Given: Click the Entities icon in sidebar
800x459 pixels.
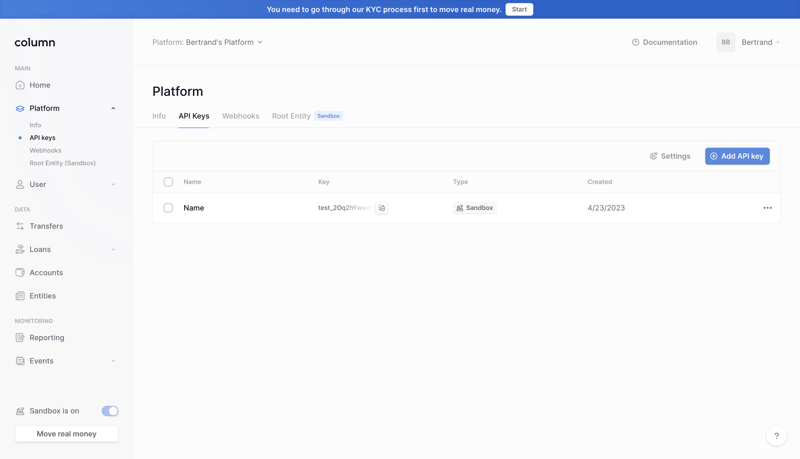Looking at the screenshot, I should point(20,296).
